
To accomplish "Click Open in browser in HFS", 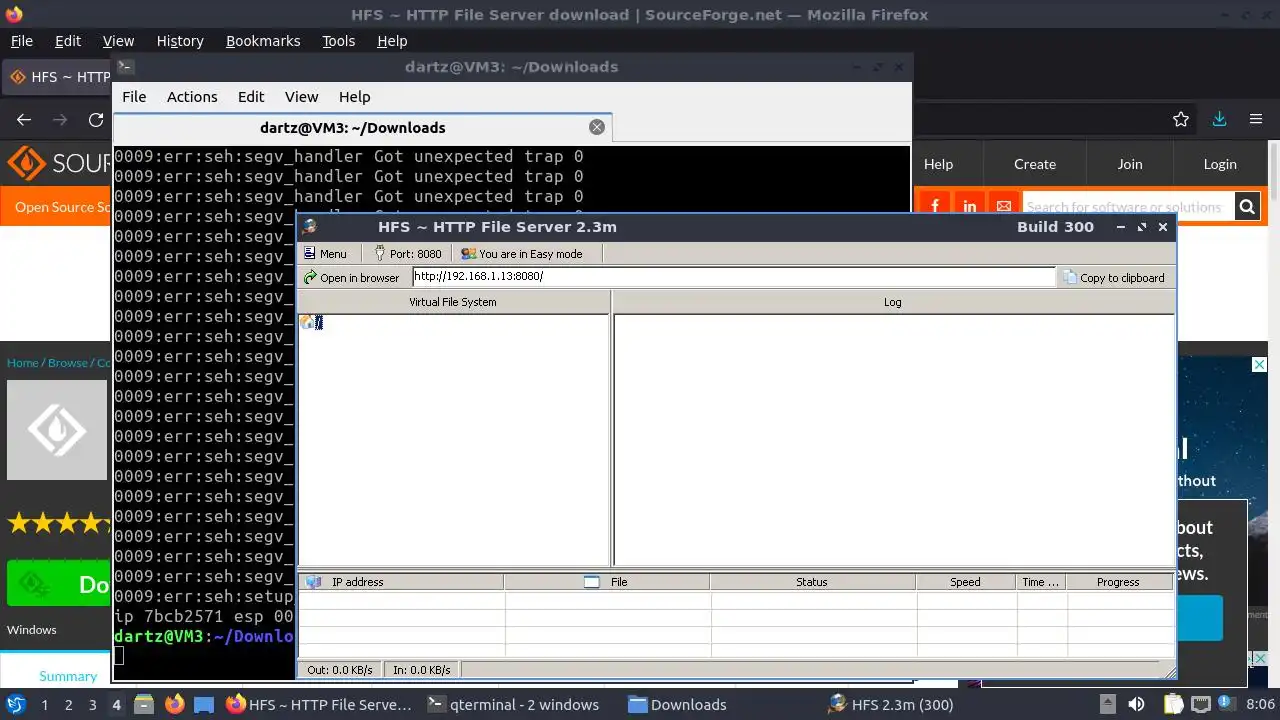I will tap(352, 277).
